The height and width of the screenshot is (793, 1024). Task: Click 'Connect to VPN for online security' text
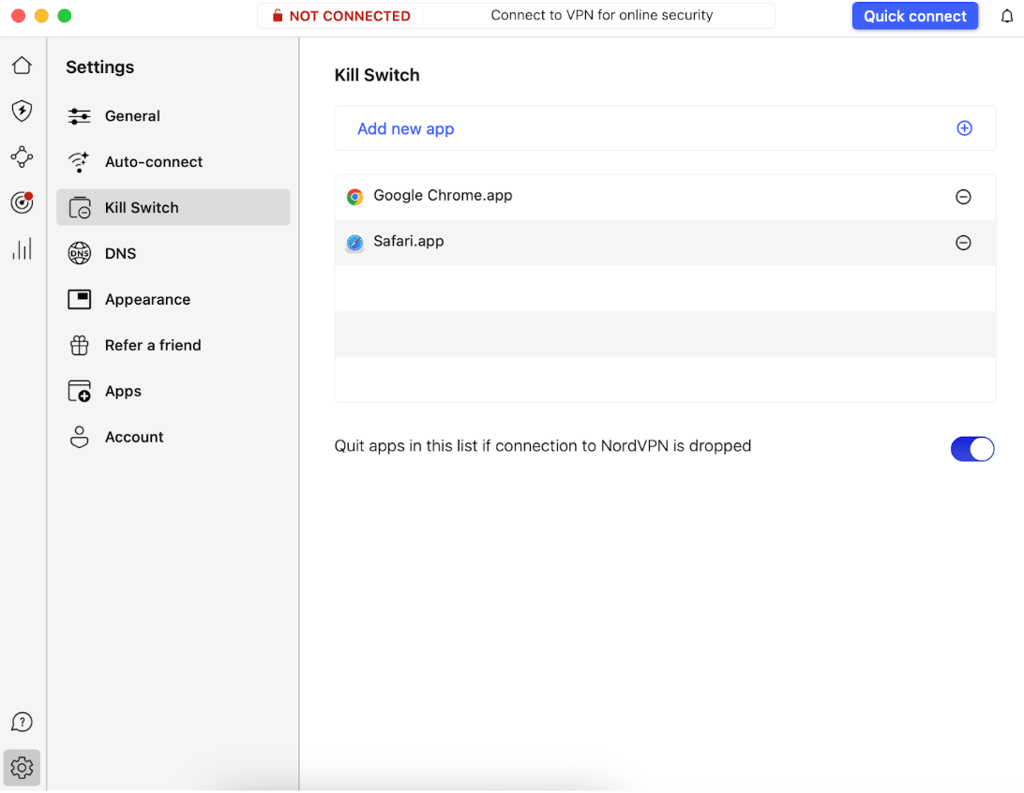point(601,15)
